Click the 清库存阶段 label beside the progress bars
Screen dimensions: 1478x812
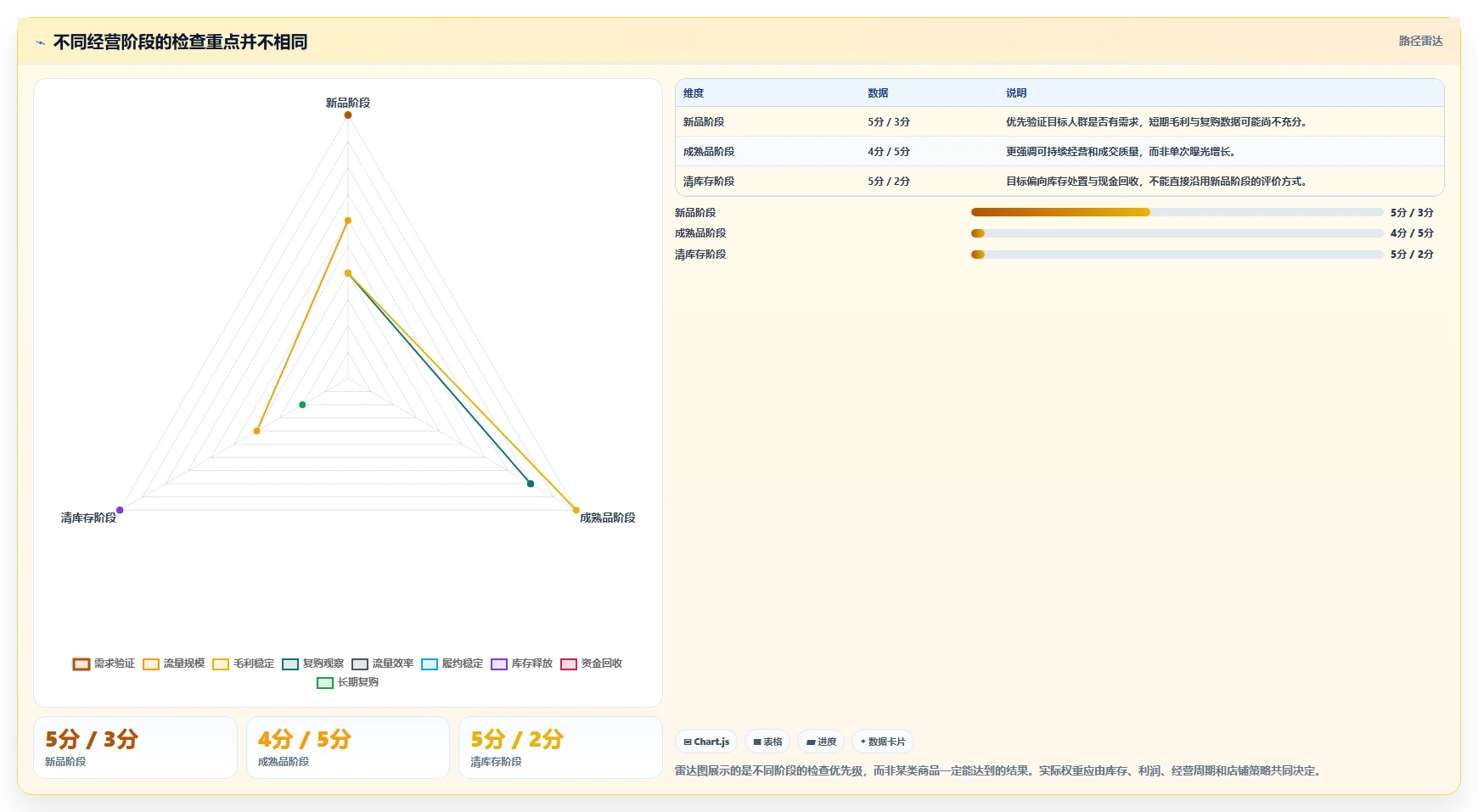point(700,255)
